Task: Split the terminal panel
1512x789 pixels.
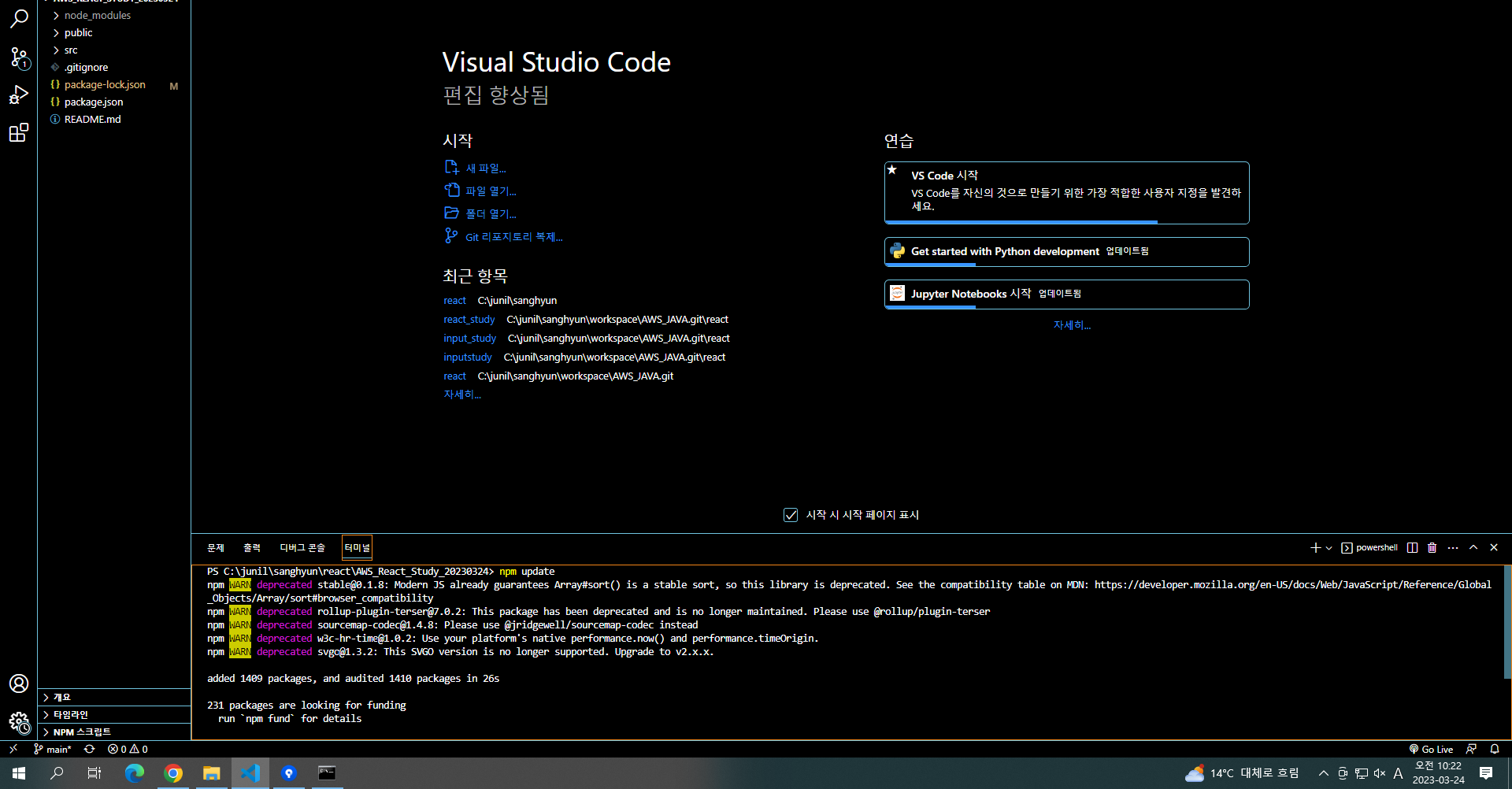Action: [x=1413, y=547]
